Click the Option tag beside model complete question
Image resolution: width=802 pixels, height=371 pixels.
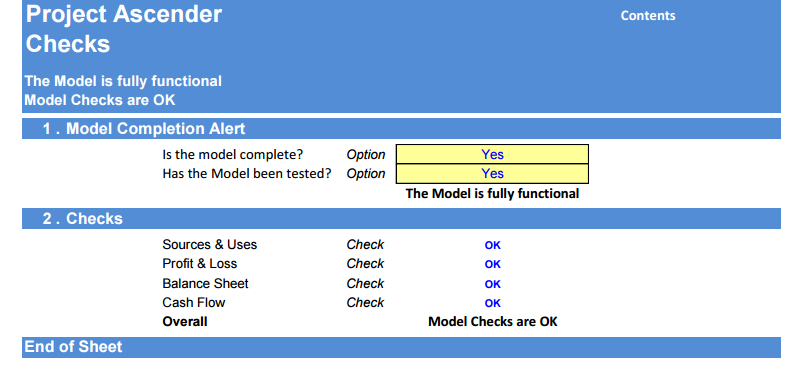[366, 155]
